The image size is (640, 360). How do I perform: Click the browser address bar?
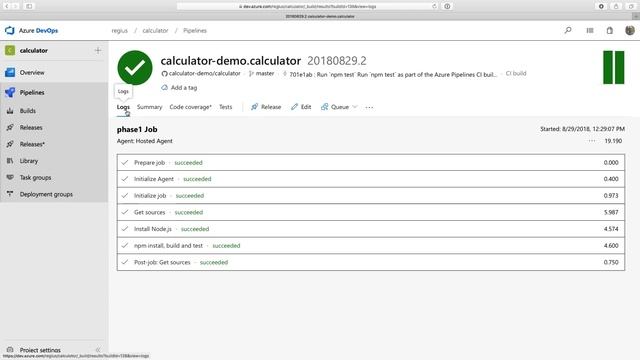307,7
